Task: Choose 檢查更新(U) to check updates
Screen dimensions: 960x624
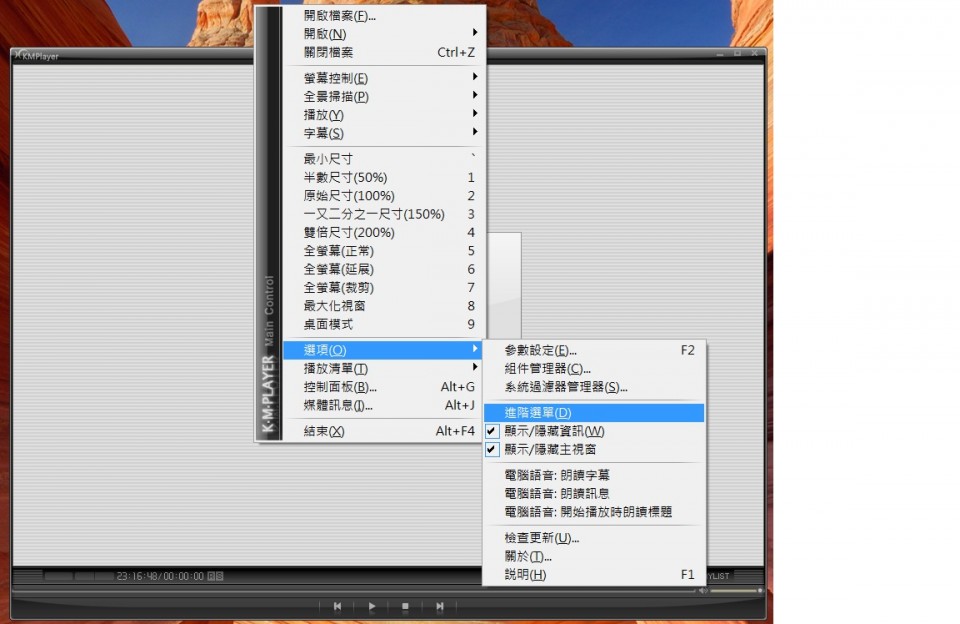Action: click(541, 538)
